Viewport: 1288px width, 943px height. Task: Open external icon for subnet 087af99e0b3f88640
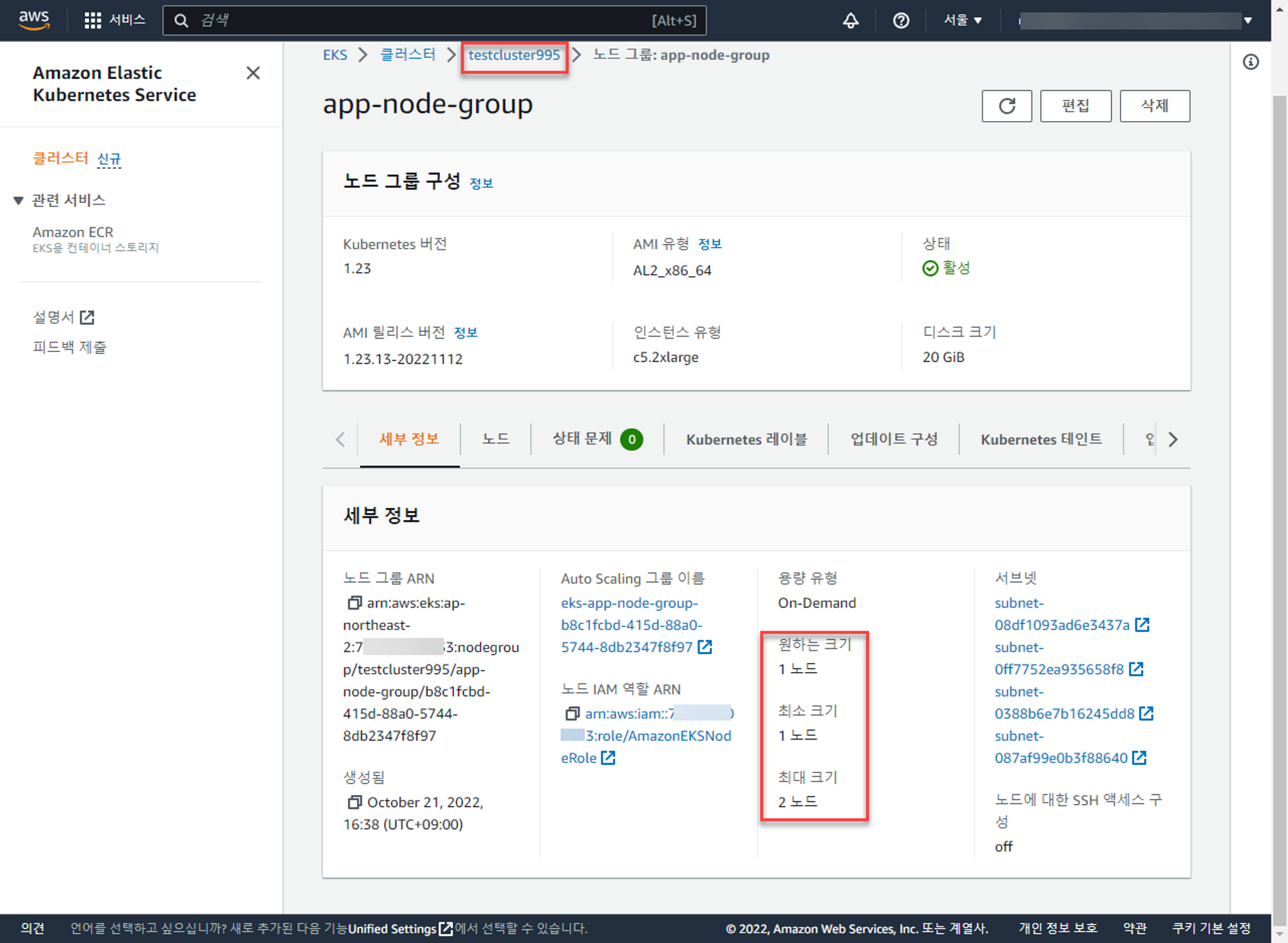point(1139,758)
